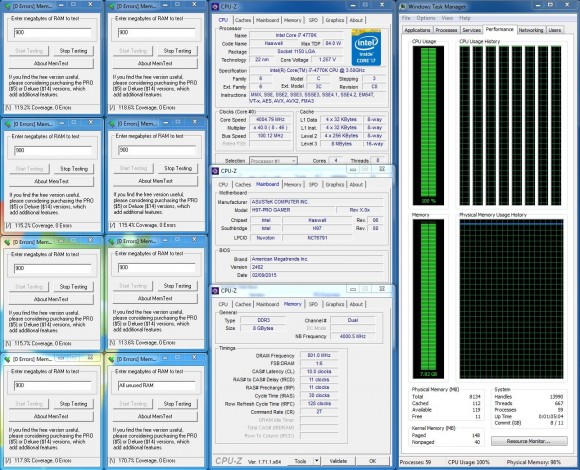The image size is (580, 470).
Task: Click MemTest title icon in 170.7% Coverage window
Action: tap(111, 359)
